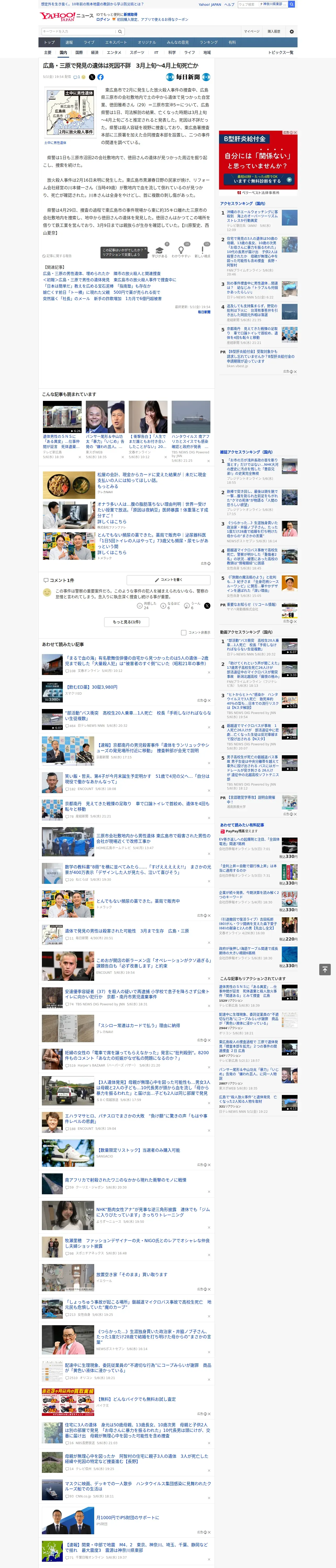Click the ログイン link
Viewport: 336px width, 1568px height.
(103, 20)
